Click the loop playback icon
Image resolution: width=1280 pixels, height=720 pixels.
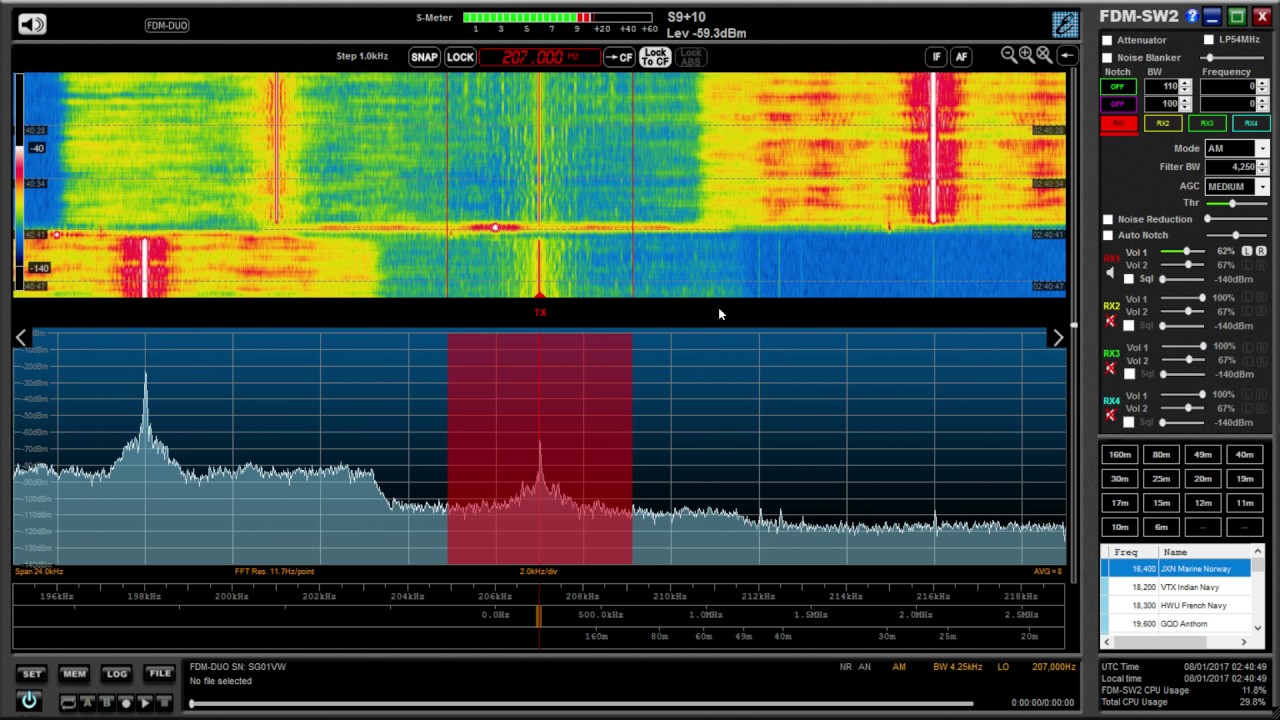[68, 703]
